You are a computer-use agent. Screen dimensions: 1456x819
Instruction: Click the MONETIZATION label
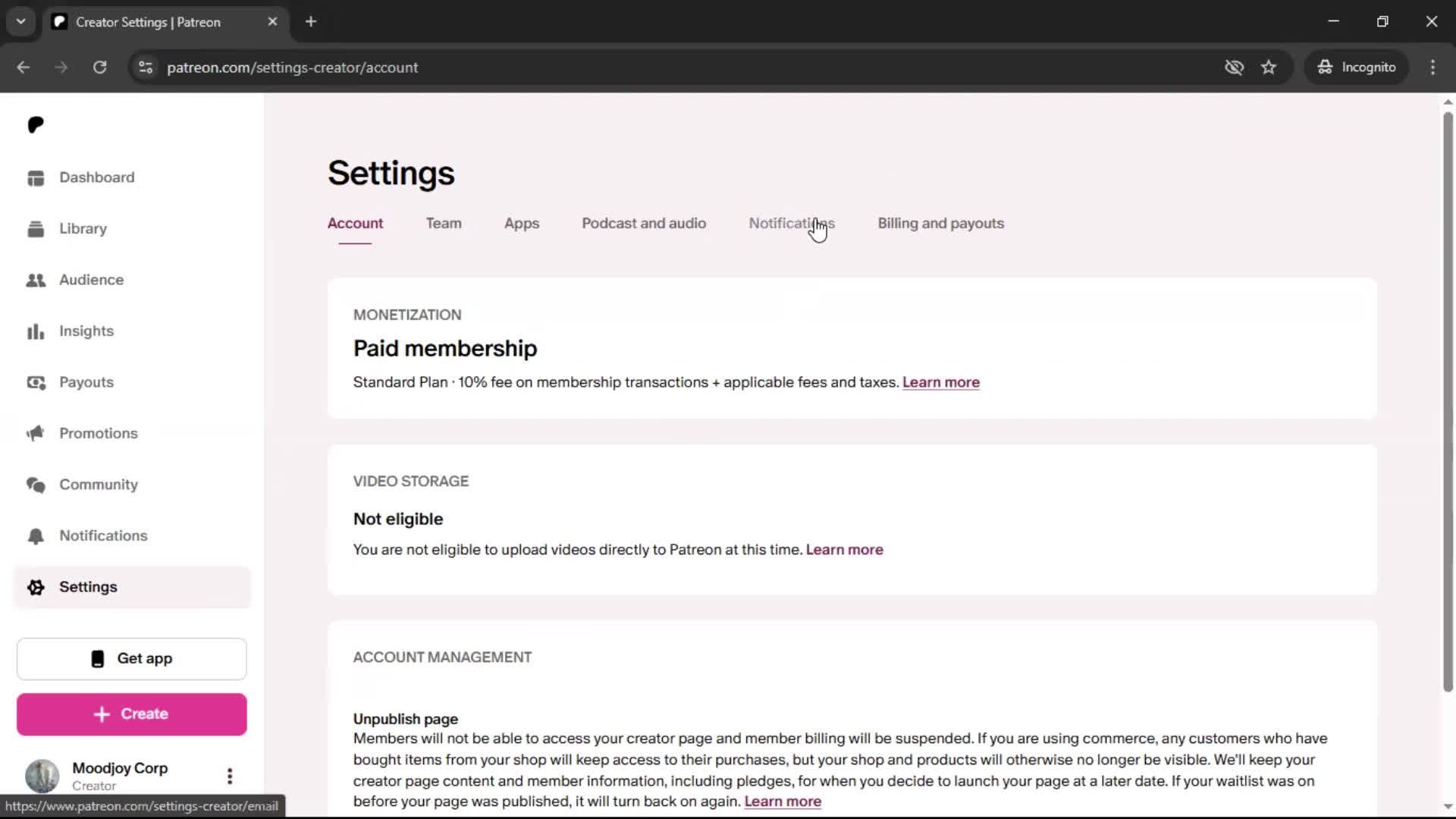tap(407, 315)
